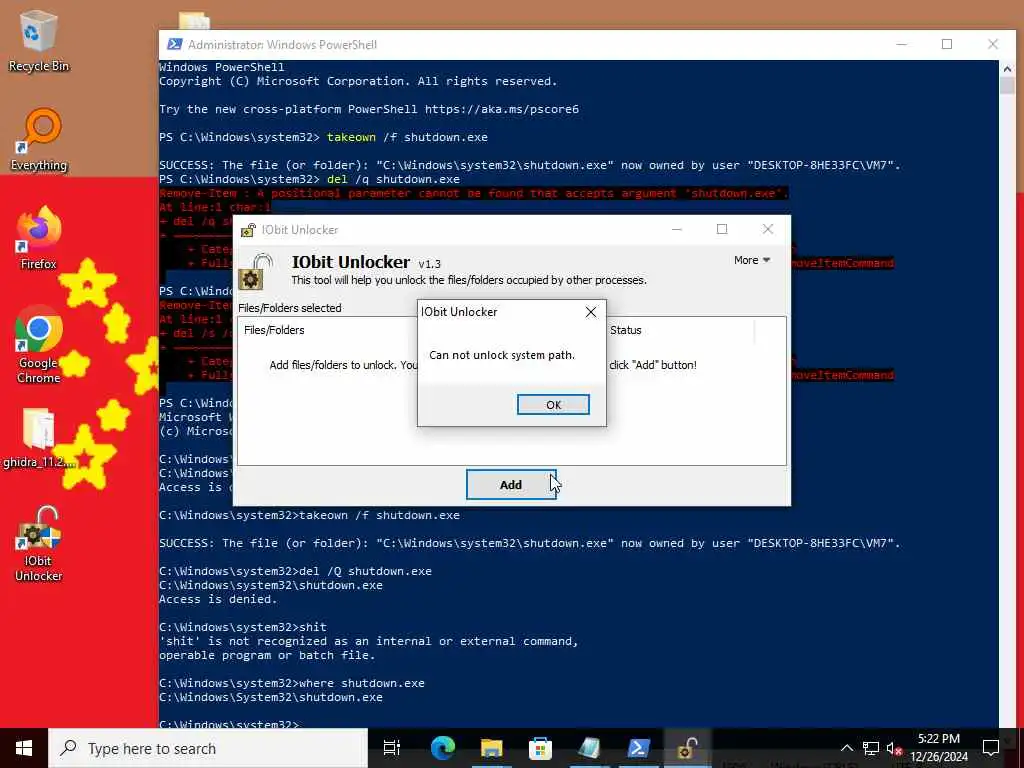Minimize the PowerShell window
The height and width of the screenshot is (768, 1024).
pos(902,44)
